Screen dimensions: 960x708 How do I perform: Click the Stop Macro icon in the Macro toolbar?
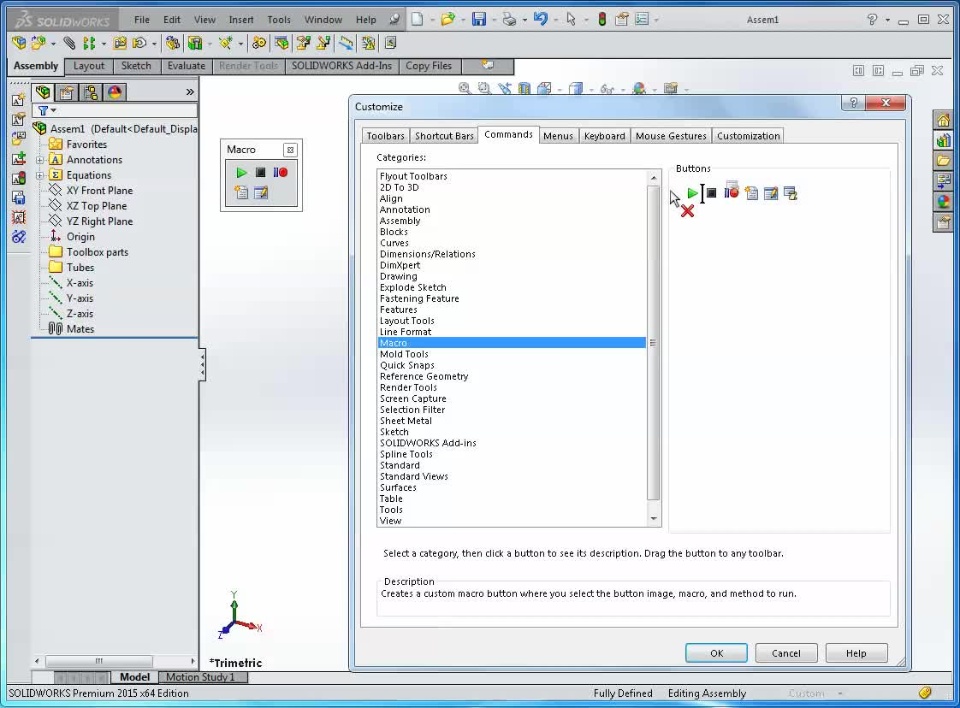pyautogui.click(x=260, y=173)
